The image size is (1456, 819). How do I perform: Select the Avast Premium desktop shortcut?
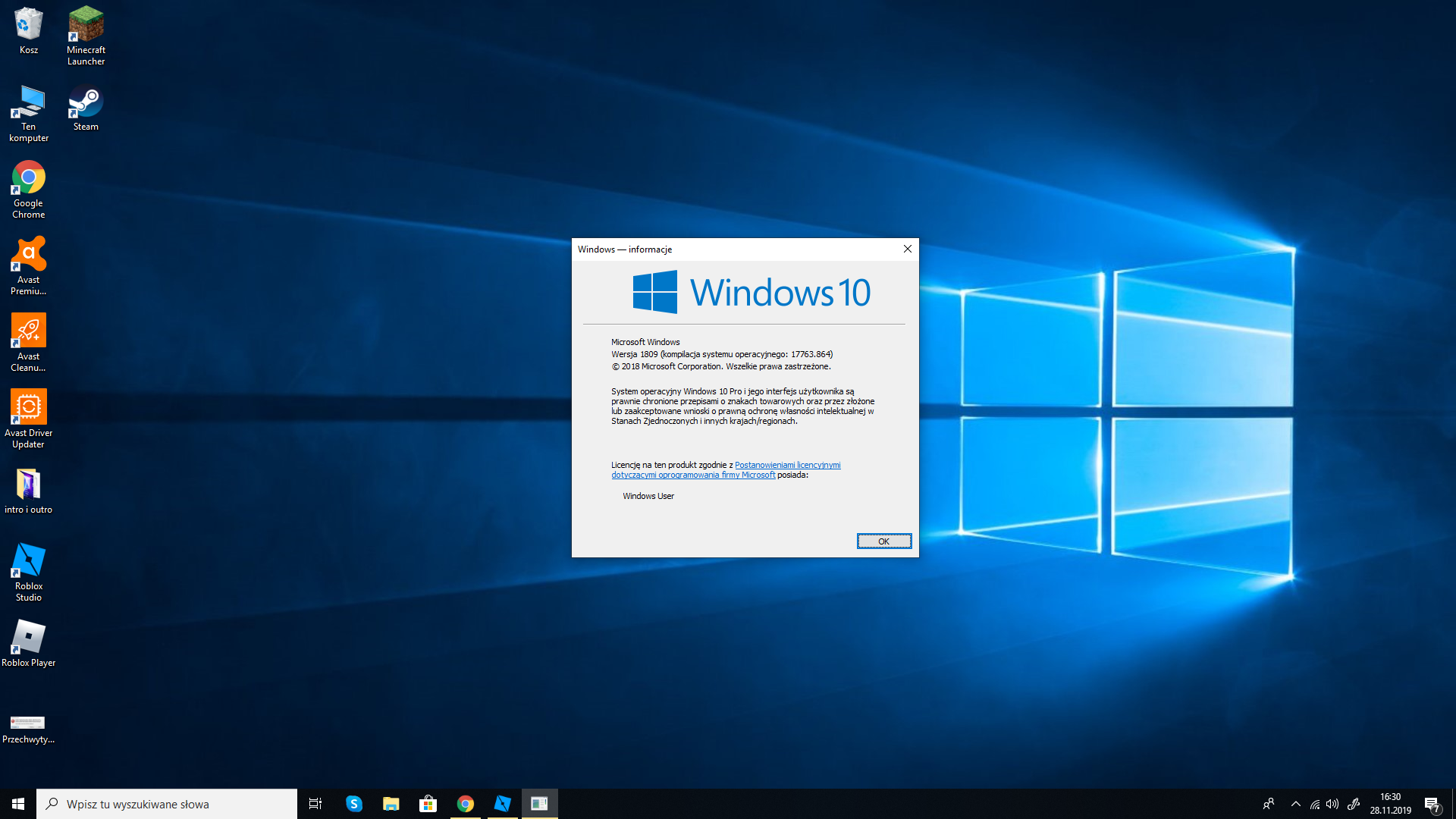pyautogui.click(x=28, y=265)
